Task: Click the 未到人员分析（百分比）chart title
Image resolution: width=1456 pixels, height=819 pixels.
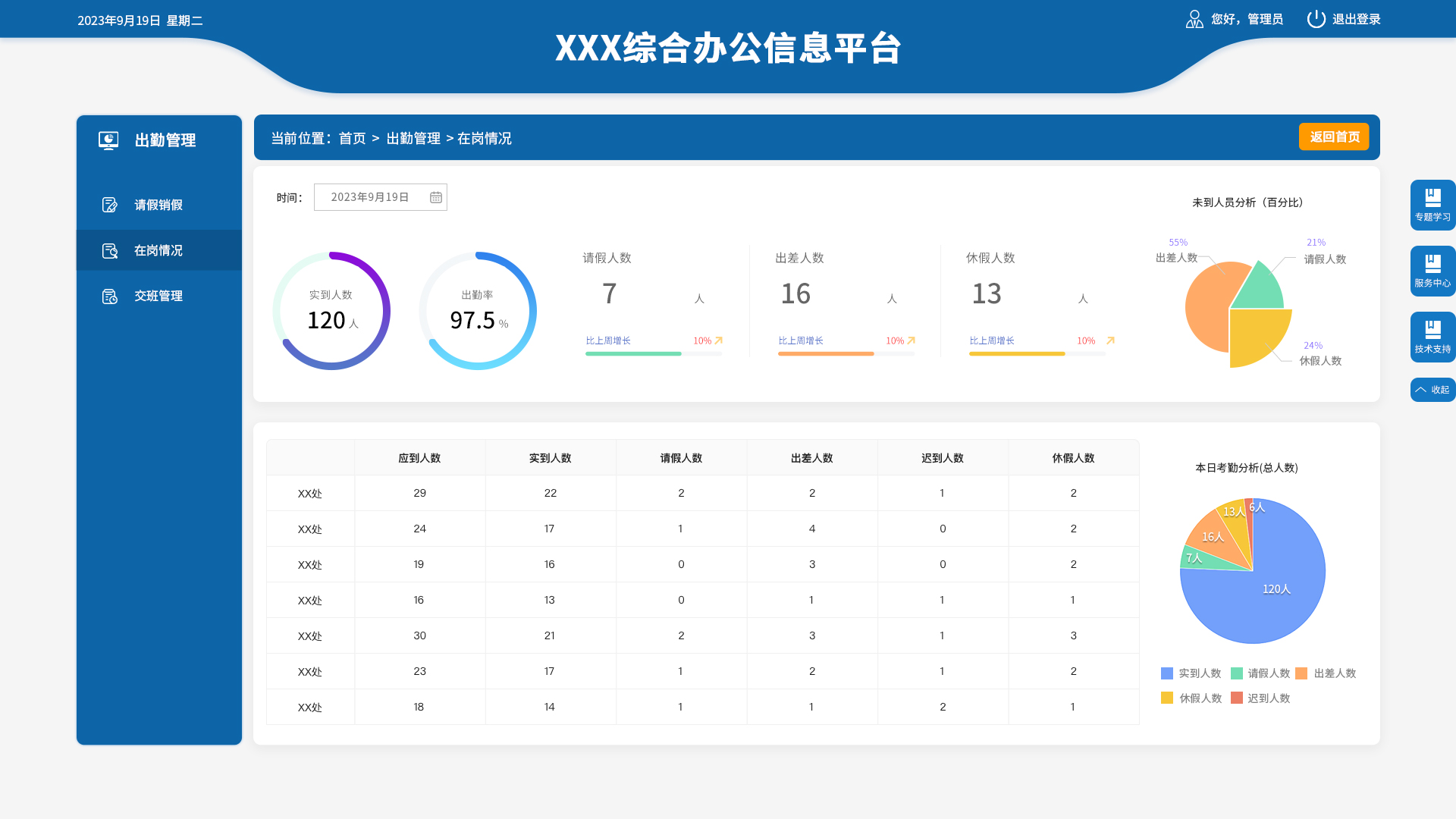Action: click(1247, 202)
